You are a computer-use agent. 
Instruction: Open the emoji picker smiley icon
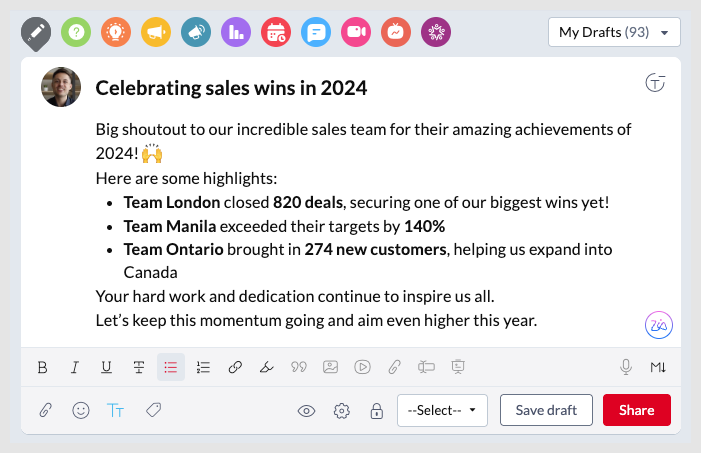pos(80,410)
